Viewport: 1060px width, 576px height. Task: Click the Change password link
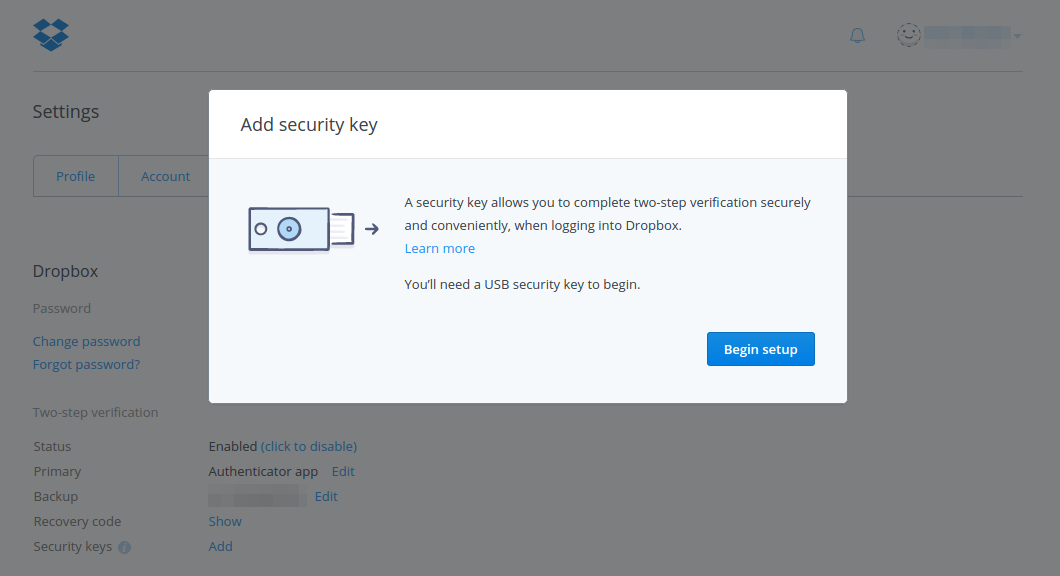(x=87, y=341)
